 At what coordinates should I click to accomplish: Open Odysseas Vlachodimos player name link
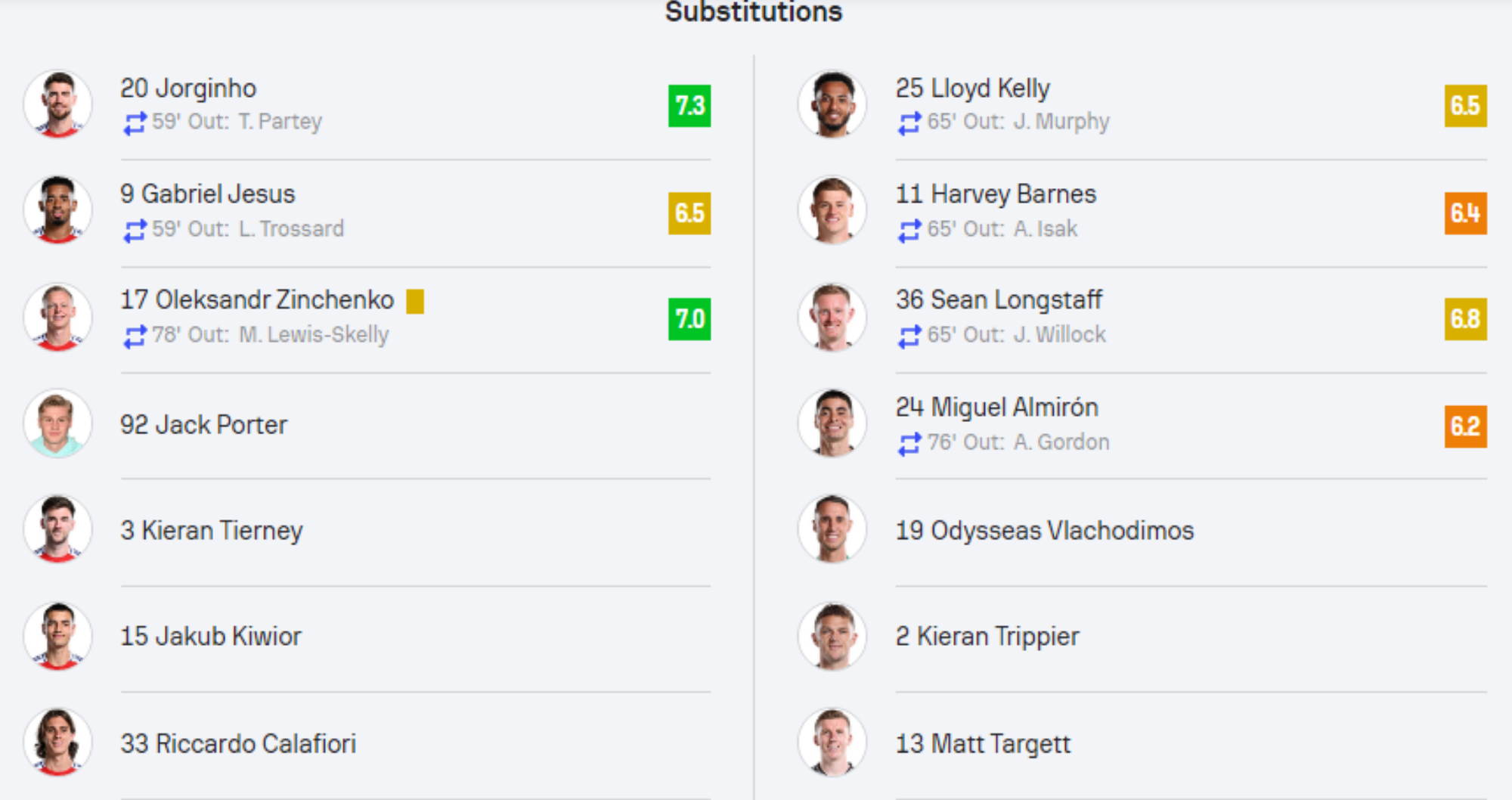pyautogui.click(x=1044, y=530)
